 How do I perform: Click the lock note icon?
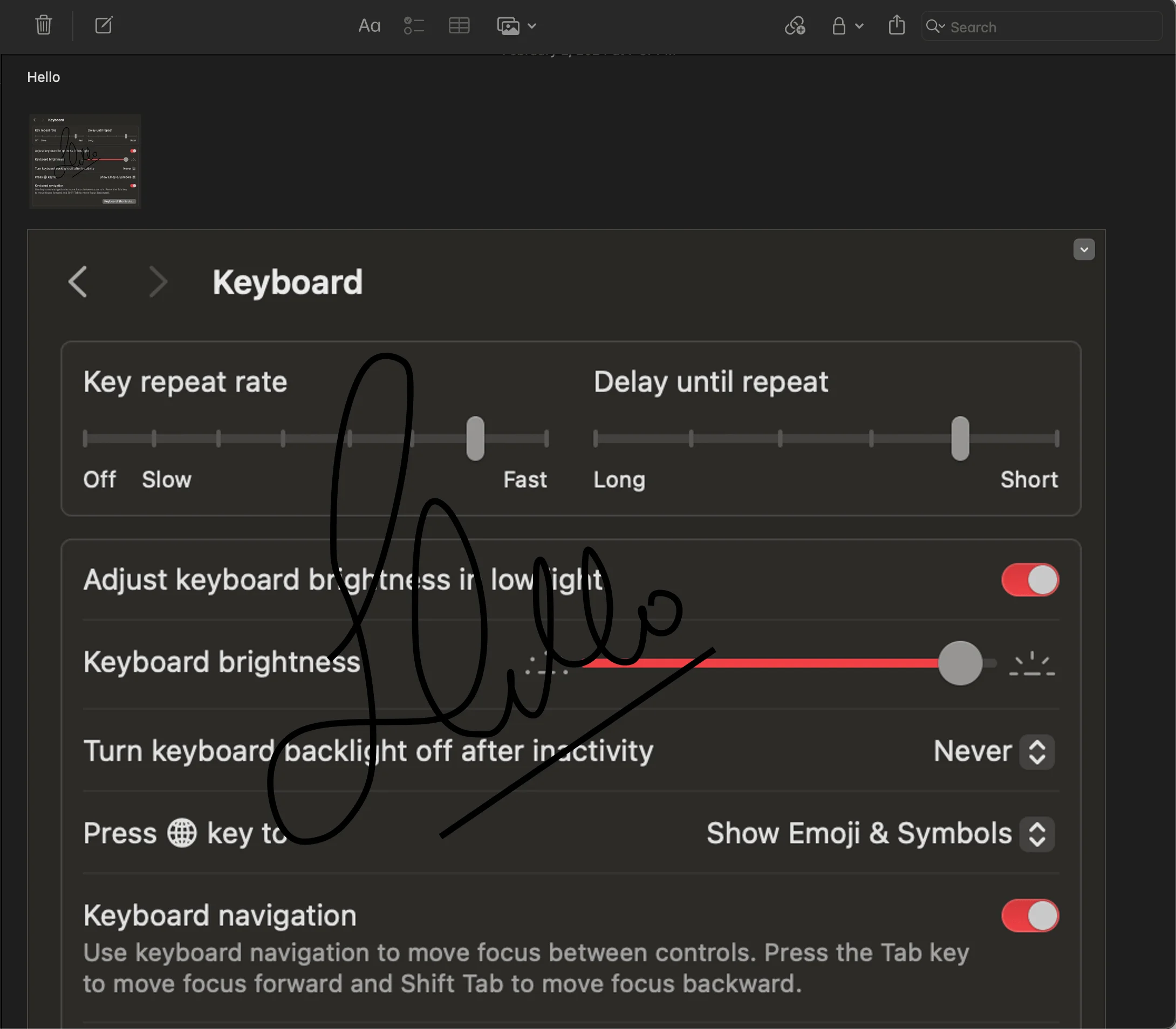839,26
